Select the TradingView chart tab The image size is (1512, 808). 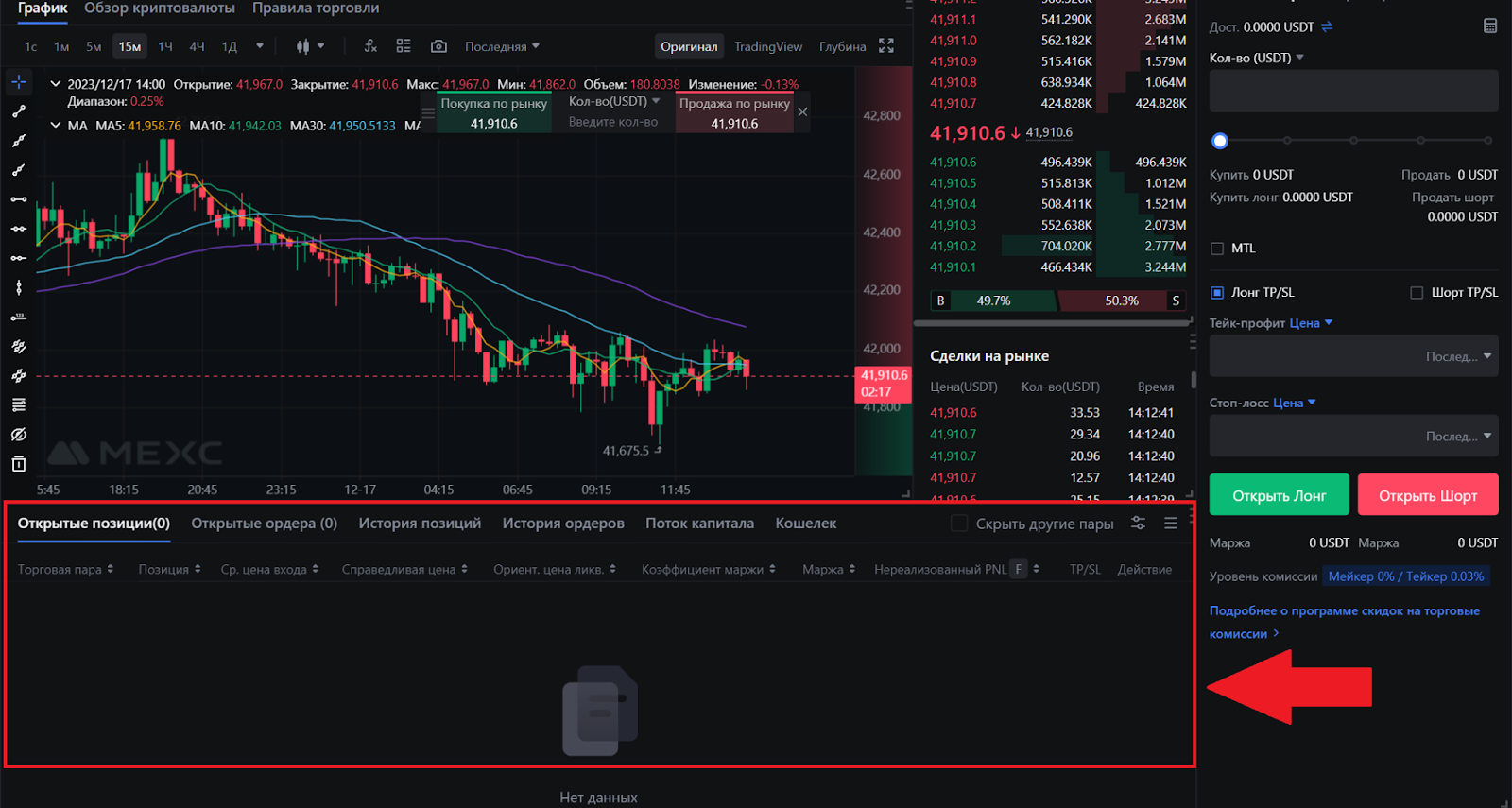[x=768, y=46]
